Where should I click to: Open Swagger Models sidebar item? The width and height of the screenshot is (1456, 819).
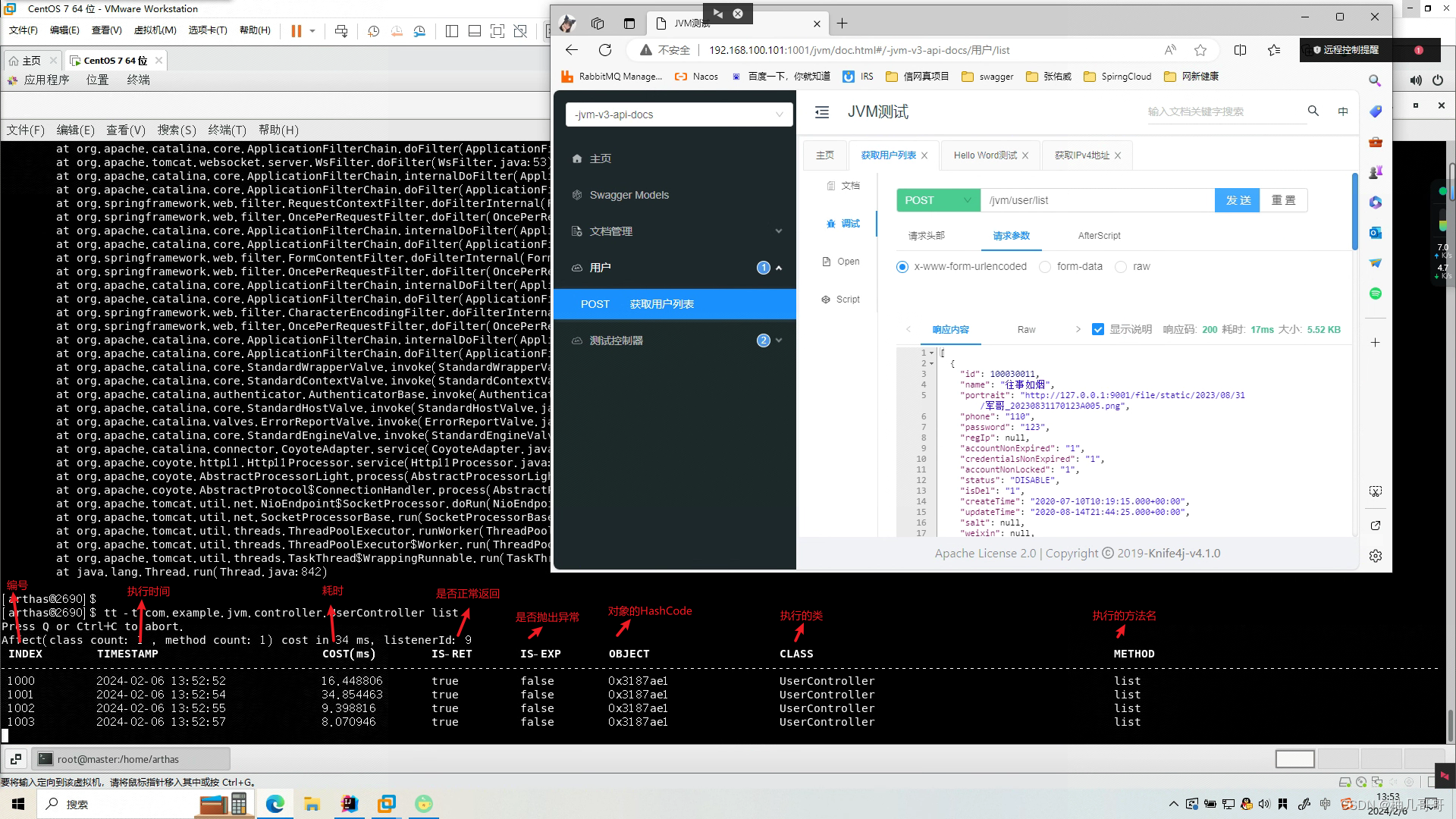point(675,195)
